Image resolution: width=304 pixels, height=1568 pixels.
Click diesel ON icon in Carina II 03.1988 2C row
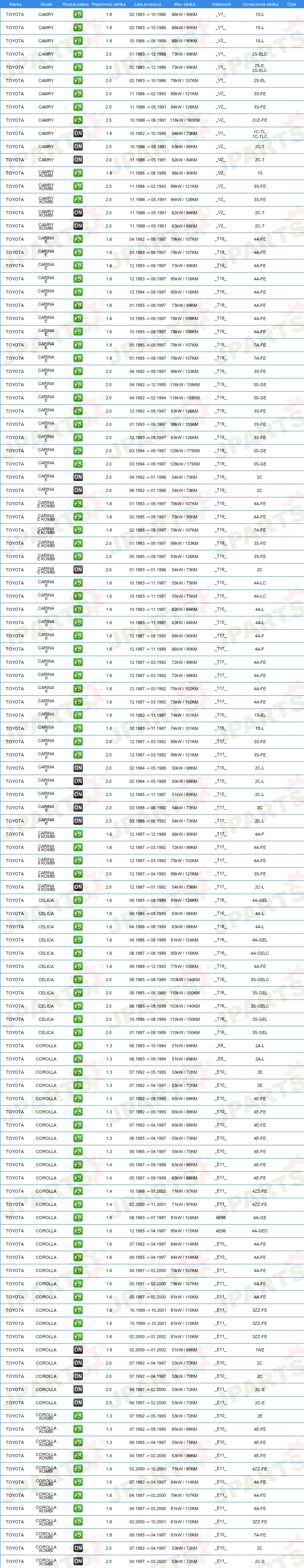[x=78, y=808]
